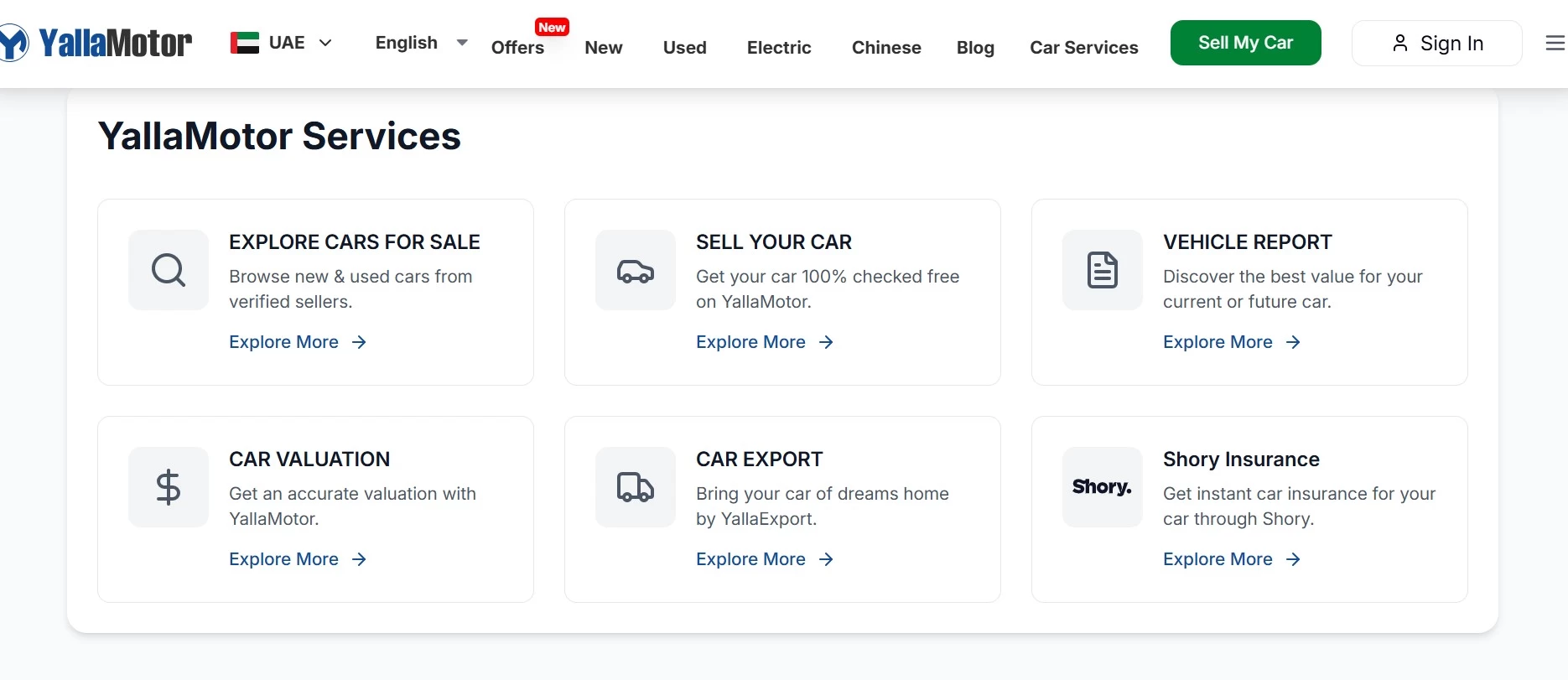Image resolution: width=1568 pixels, height=680 pixels.
Task: Click the magnifier icon in Explore Cars card
Action: click(169, 270)
